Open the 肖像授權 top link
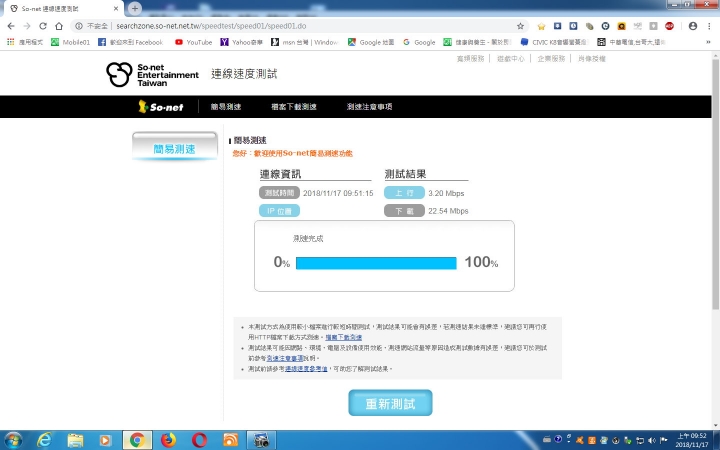720x450 pixels. tap(591, 58)
